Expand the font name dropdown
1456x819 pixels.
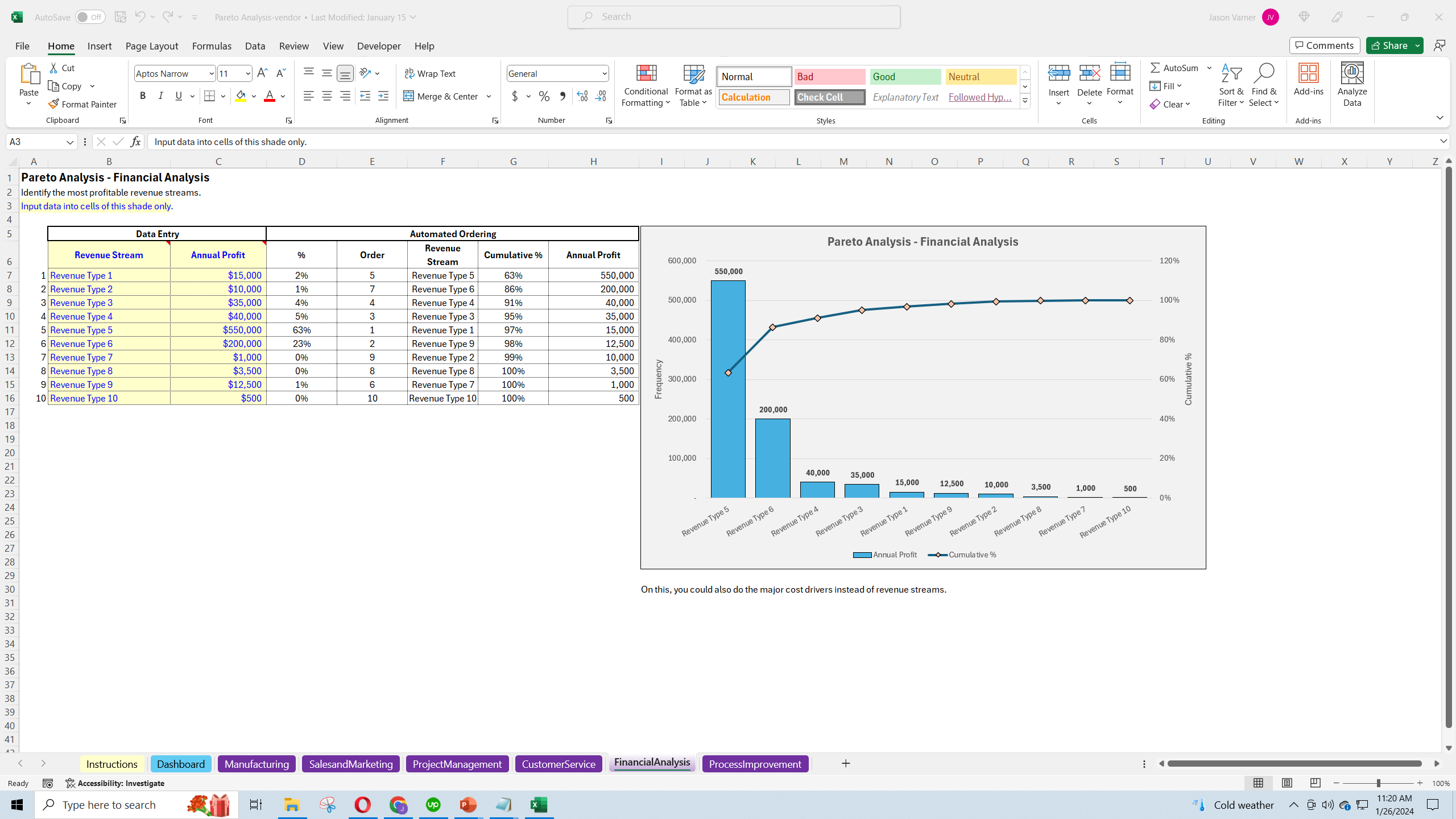pos(211,73)
